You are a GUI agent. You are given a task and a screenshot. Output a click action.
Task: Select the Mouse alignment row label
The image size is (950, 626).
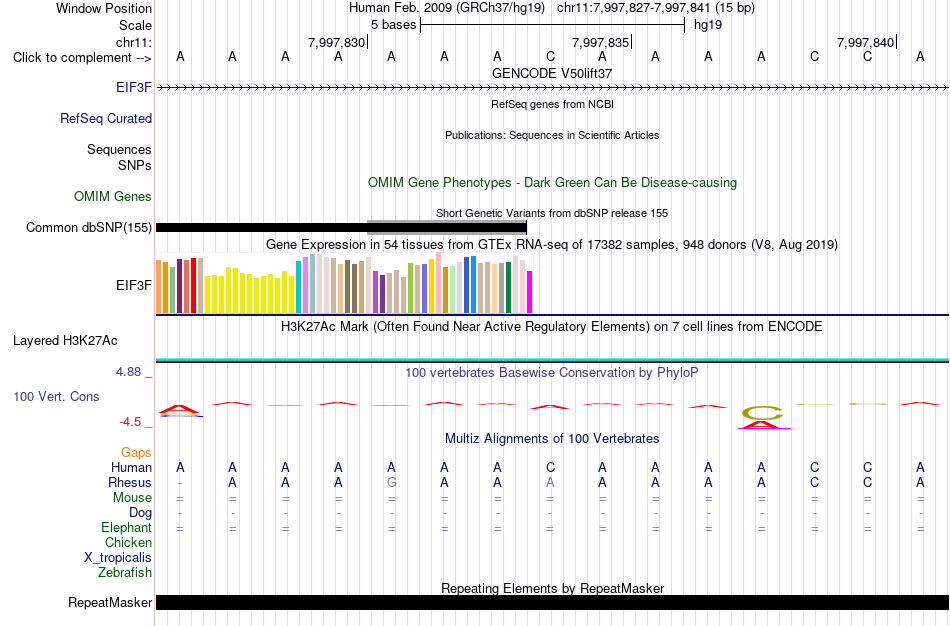point(132,498)
